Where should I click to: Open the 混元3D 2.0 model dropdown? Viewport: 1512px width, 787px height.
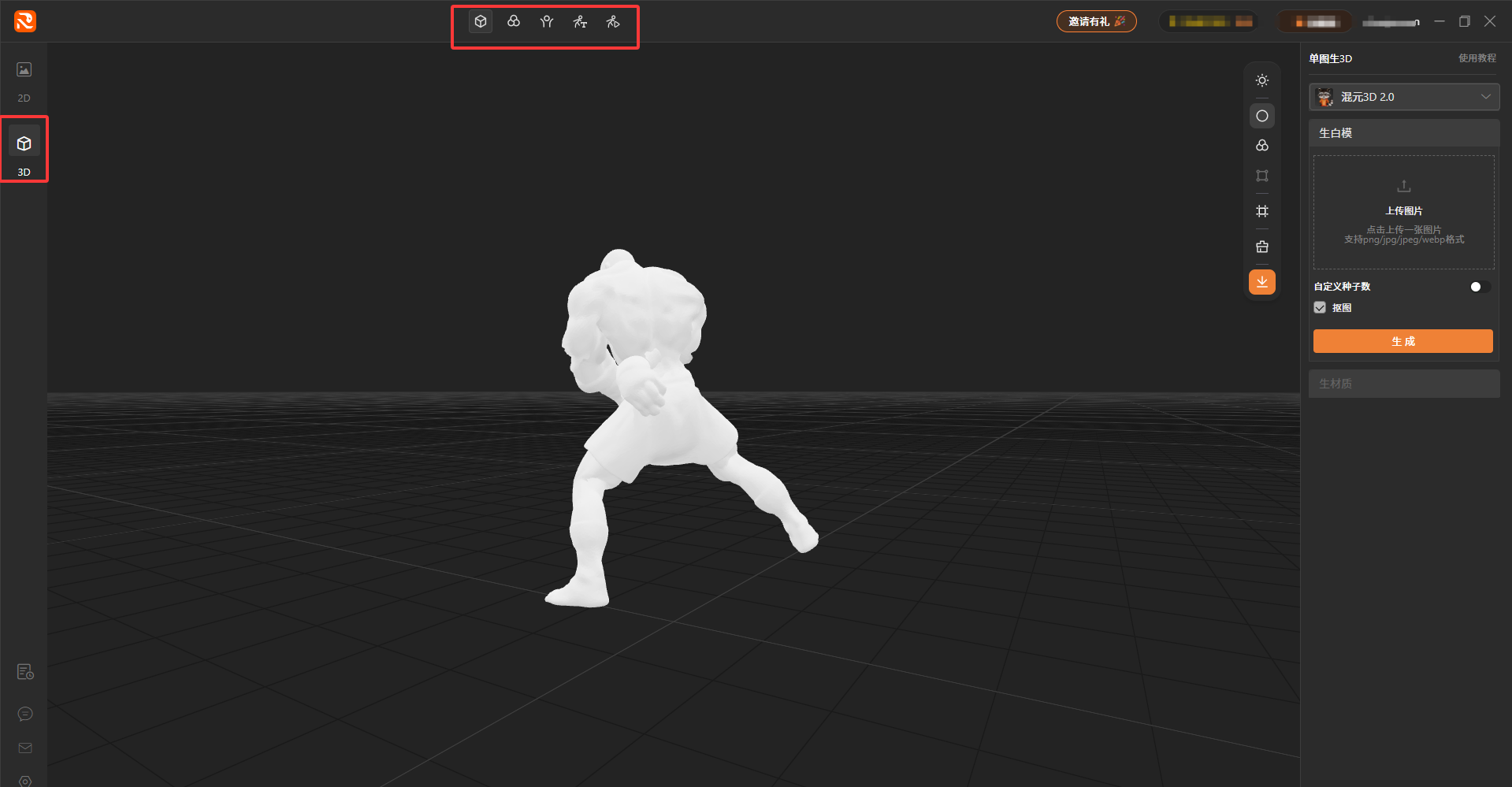1404,97
